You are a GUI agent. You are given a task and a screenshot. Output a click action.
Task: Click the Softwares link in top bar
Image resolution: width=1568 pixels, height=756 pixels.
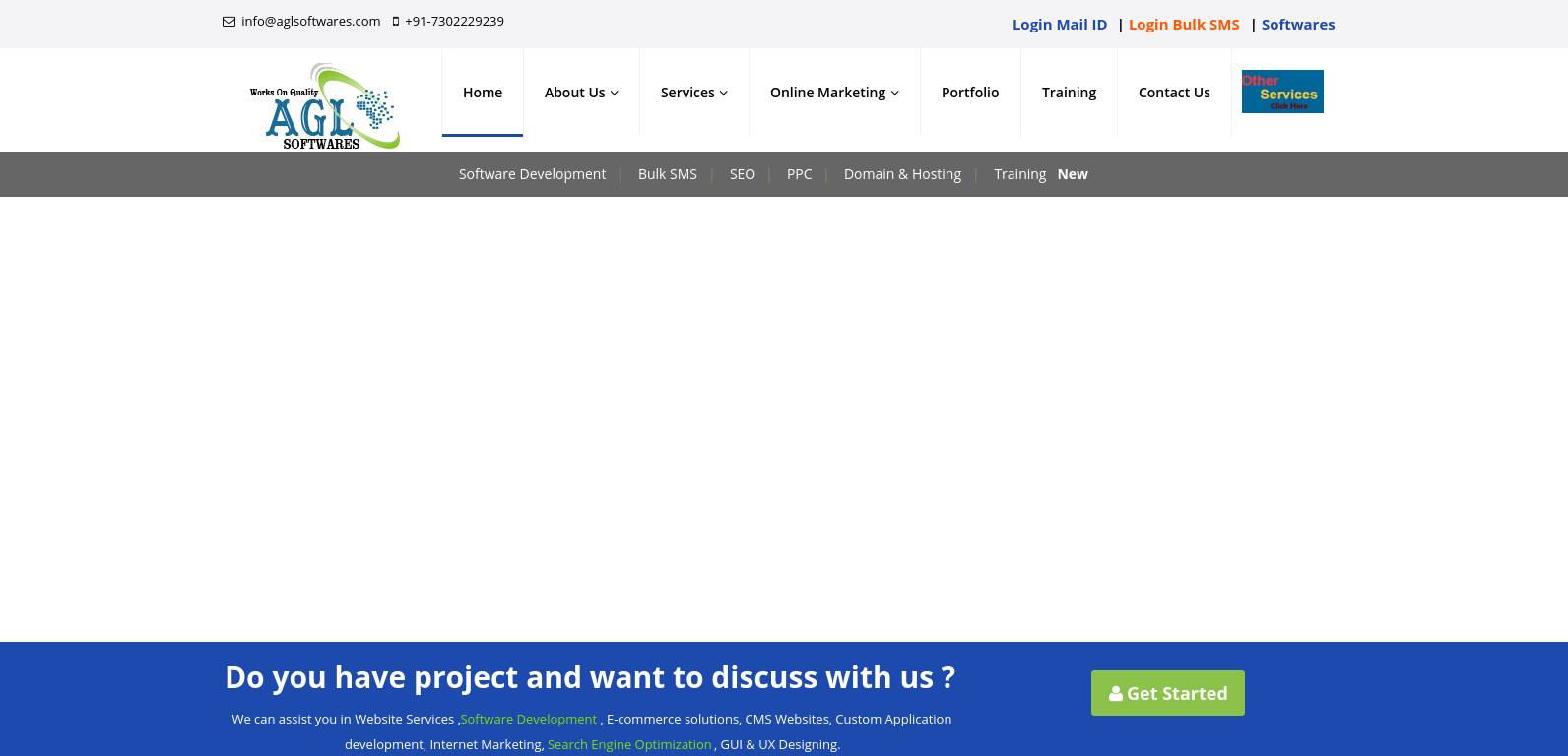click(1297, 25)
